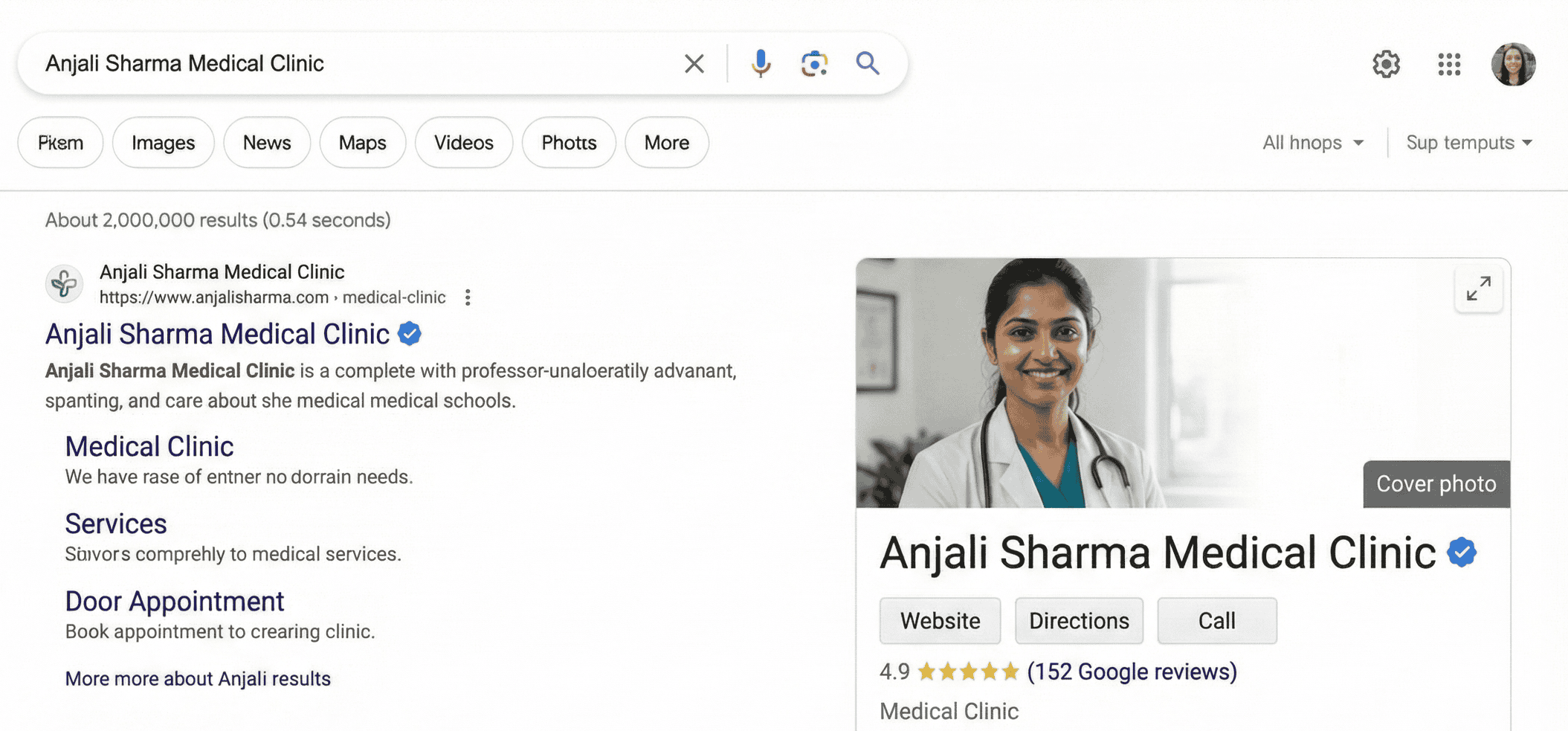Click the Website button

pyautogui.click(x=940, y=620)
